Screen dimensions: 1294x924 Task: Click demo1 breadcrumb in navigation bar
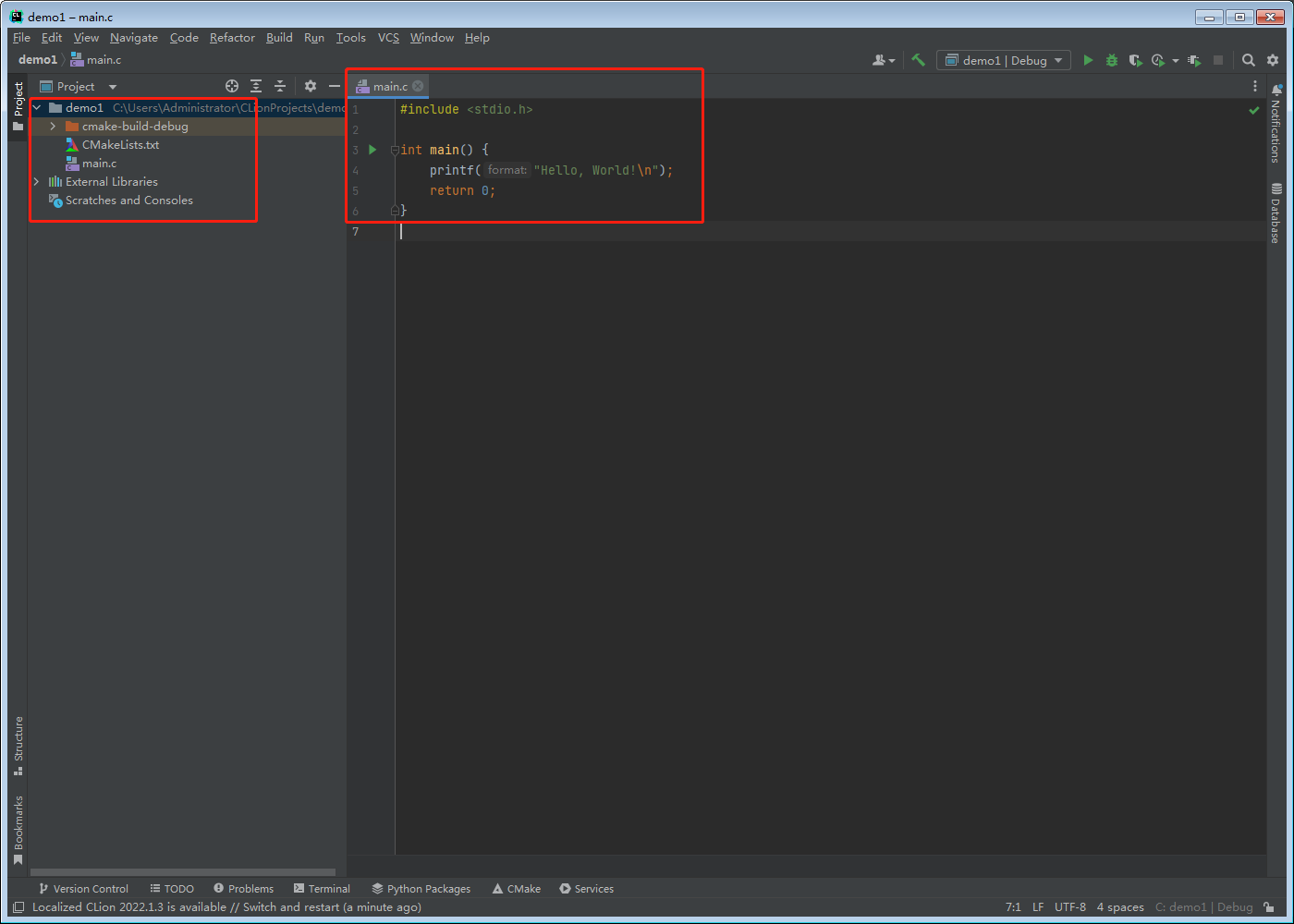tap(38, 60)
